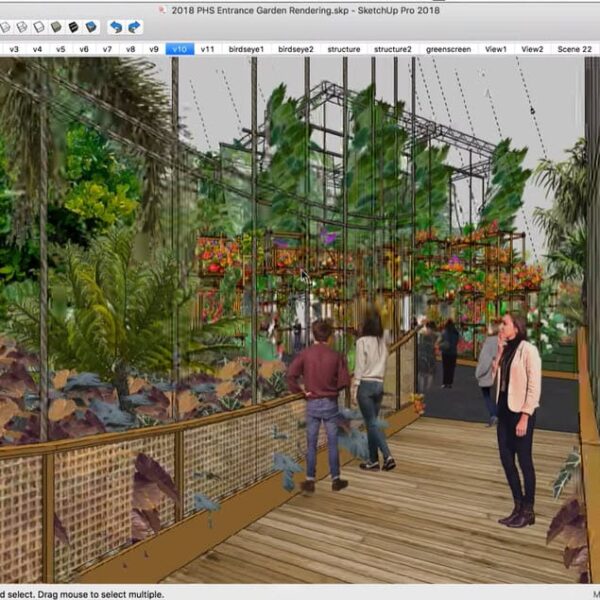
Task: Select the v9 scene tab
Action: (153, 48)
